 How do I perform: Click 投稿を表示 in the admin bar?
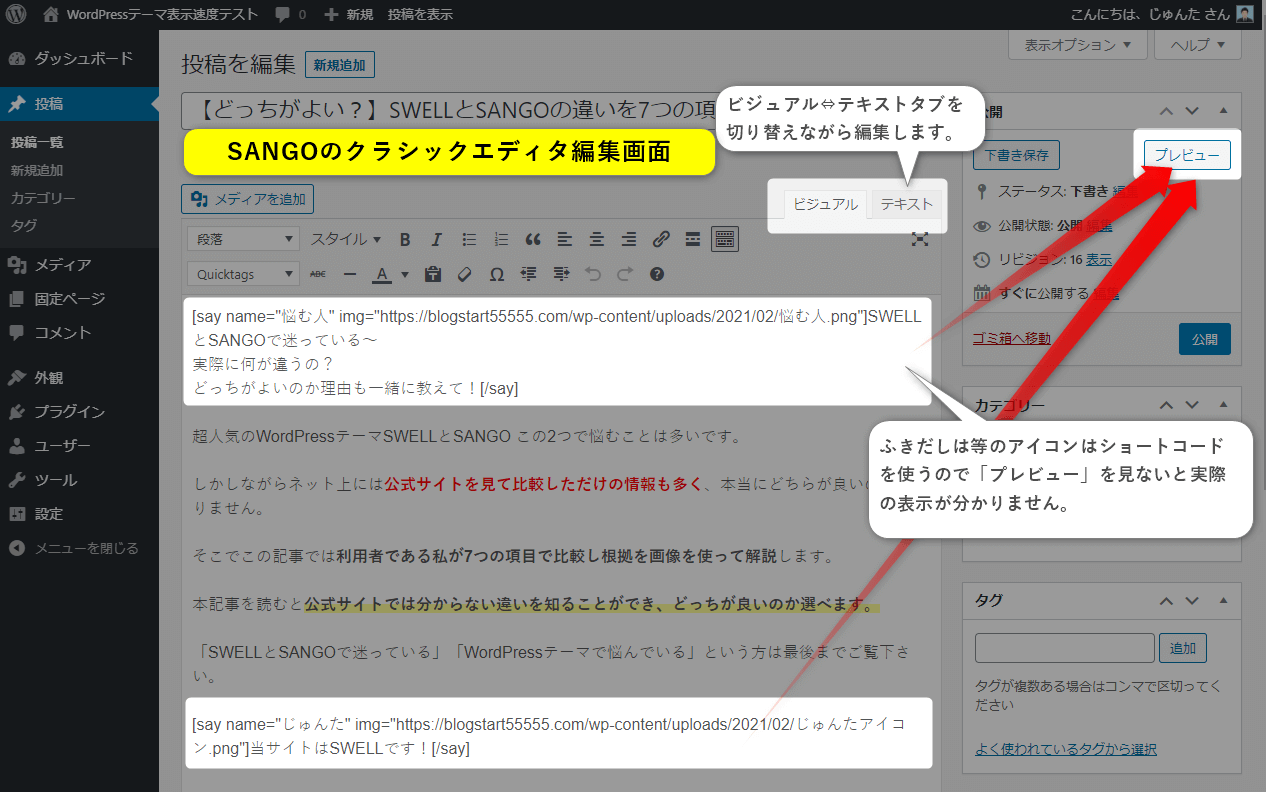(420, 14)
